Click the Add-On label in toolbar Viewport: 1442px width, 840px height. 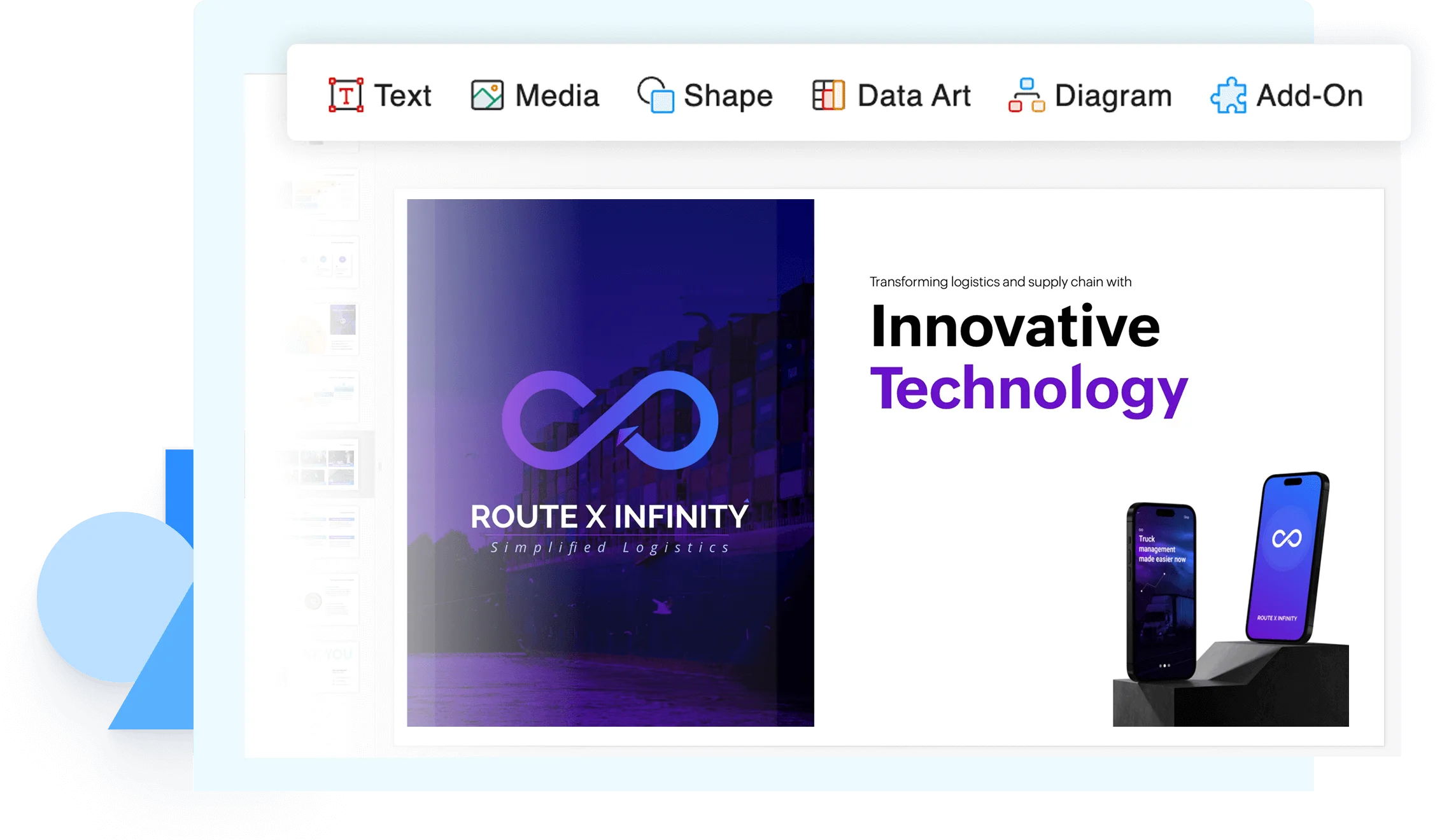[1309, 95]
